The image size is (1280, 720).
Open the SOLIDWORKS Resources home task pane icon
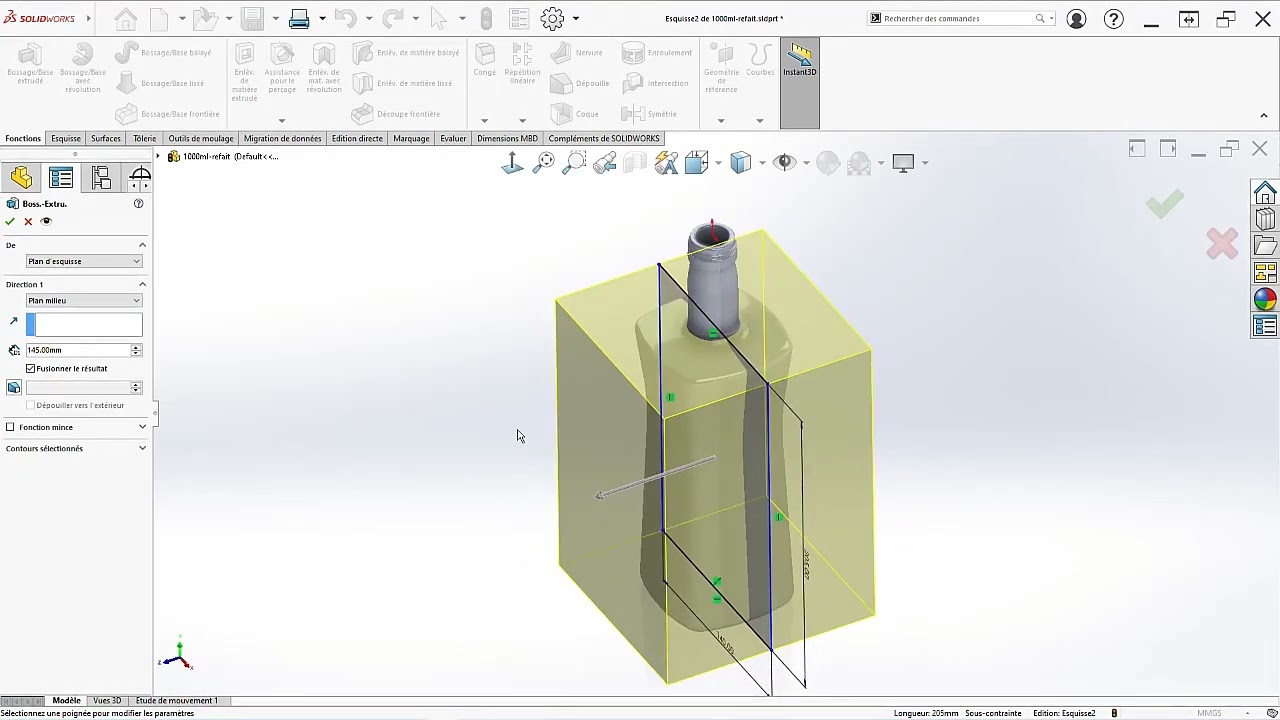(1265, 193)
